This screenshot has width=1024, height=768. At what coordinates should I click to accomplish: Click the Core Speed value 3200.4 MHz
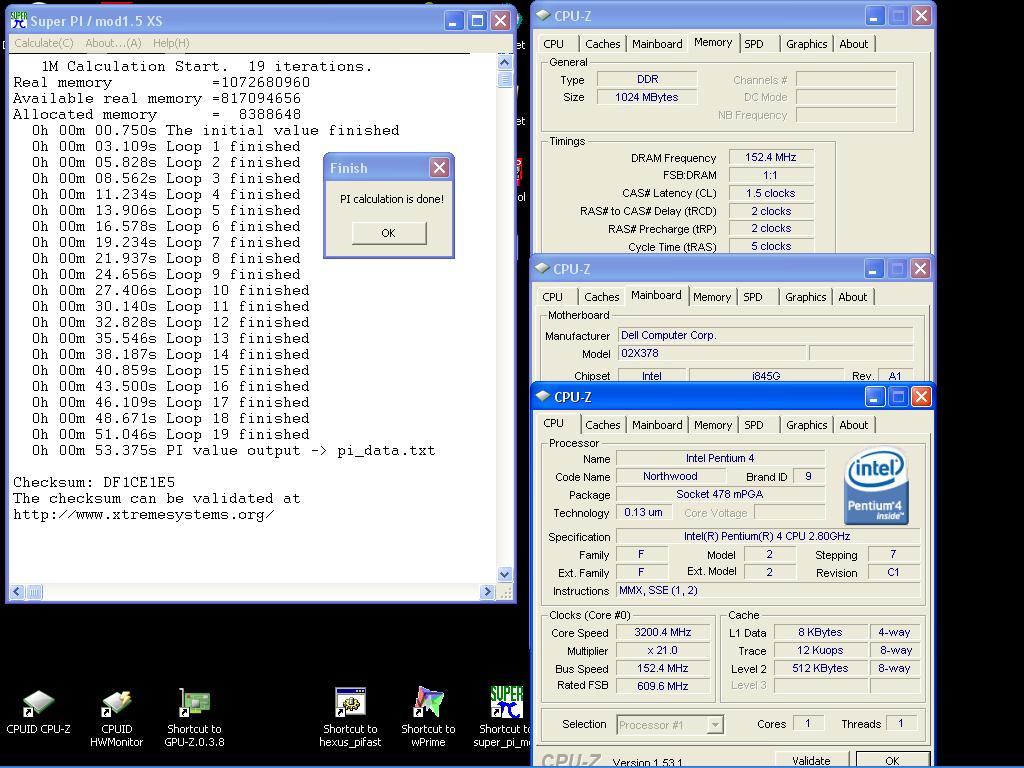pos(663,632)
